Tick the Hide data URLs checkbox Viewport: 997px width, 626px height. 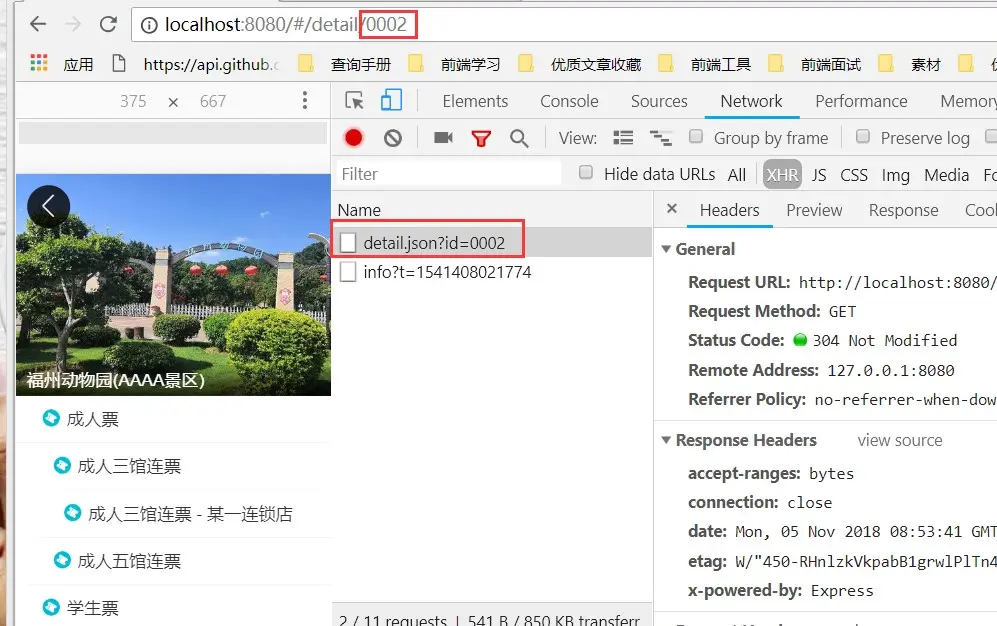(586, 173)
